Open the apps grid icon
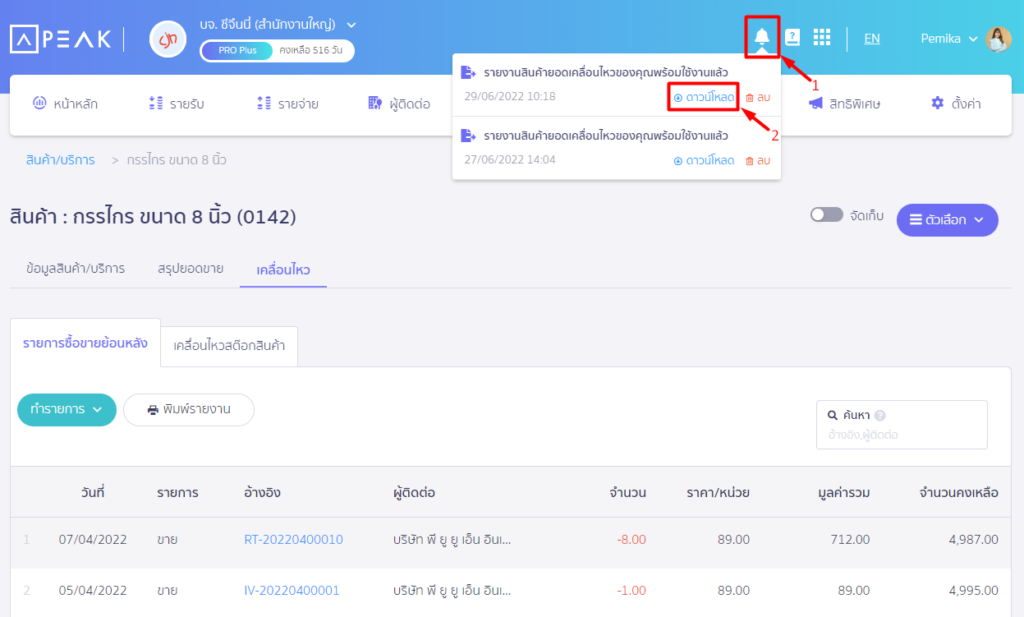 (x=822, y=38)
